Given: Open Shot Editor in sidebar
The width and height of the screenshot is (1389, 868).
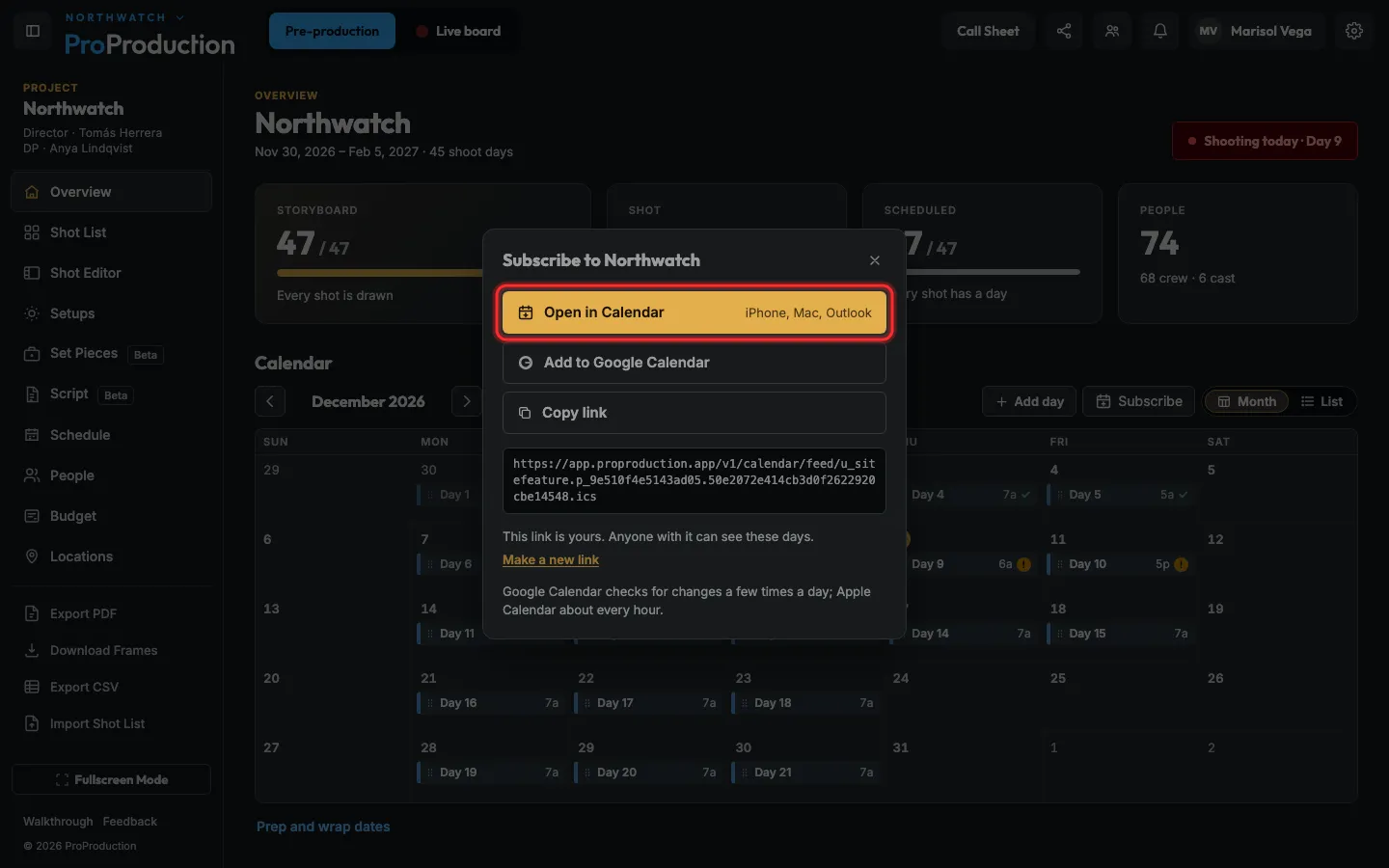Looking at the screenshot, I should click(112, 273).
